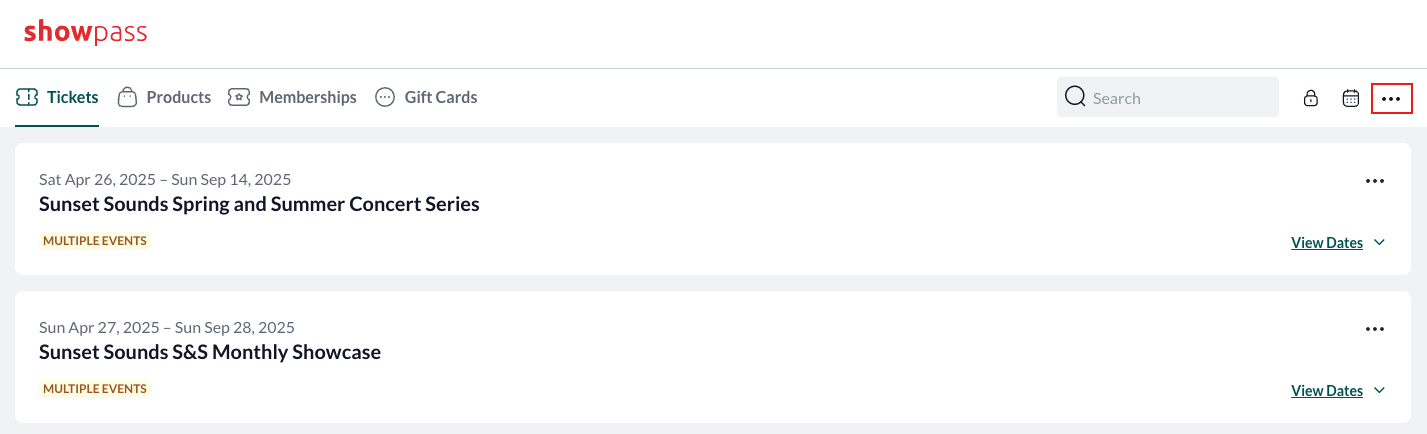This screenshot has width=1427, height=434.
Task: Click the padlock icon in the toolbar
Action: pyautogui.click(x=1310, y=98)
